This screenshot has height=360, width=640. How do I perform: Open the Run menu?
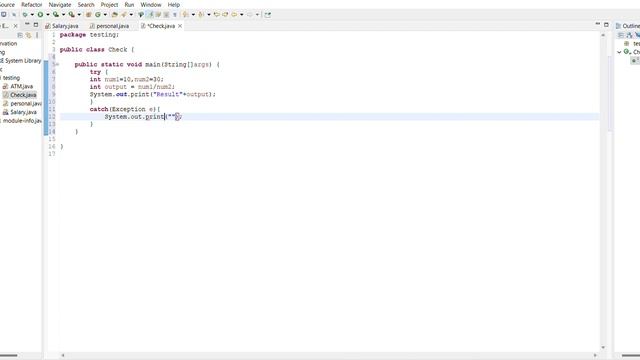click(129, 4)
